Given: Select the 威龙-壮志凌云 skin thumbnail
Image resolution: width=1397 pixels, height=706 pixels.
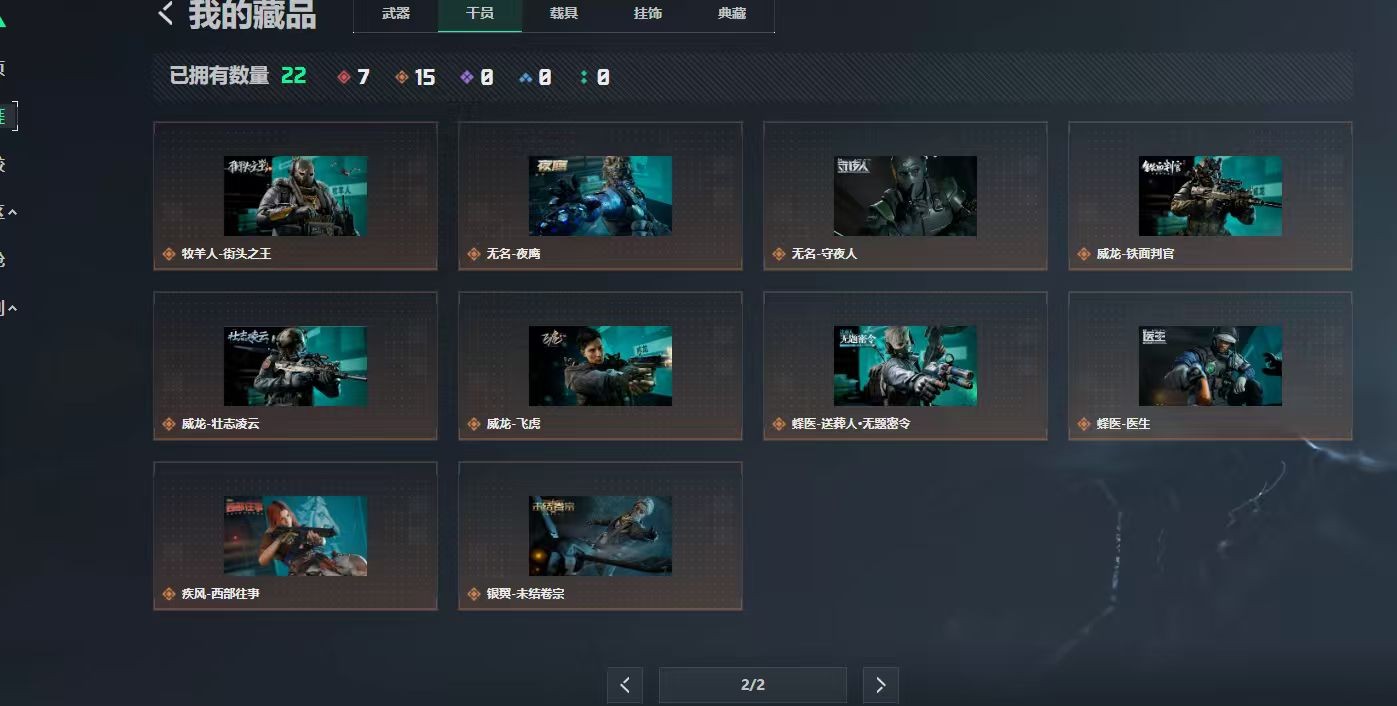Looking at the screenshot, I should pyautogui.click(x=295, y=366).
